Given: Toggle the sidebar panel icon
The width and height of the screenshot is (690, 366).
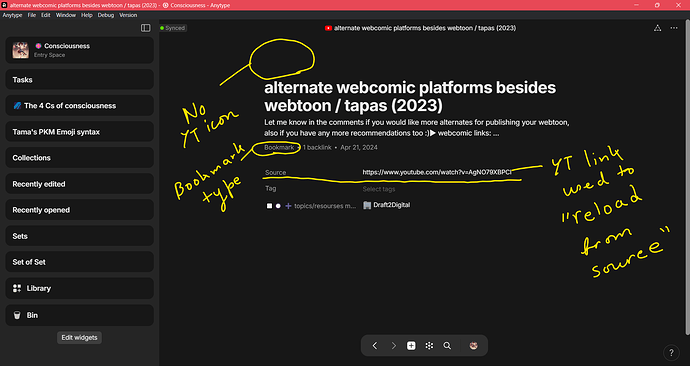Looking at the screenshot, I should pyautogui.click(x=146, y=28).
